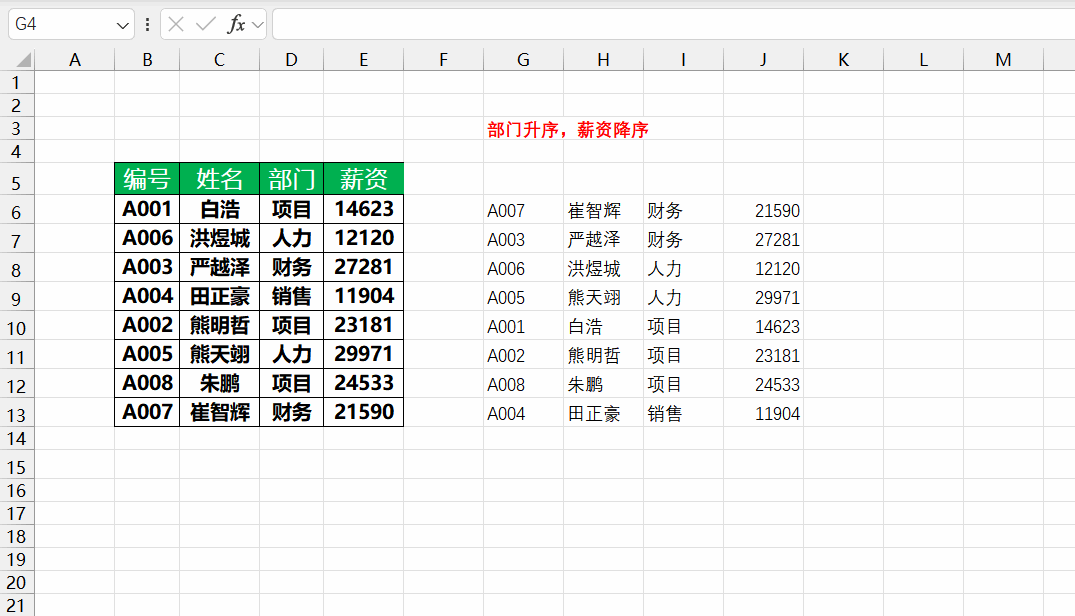Click the green header cell 姓名

(x=219, y=179)
